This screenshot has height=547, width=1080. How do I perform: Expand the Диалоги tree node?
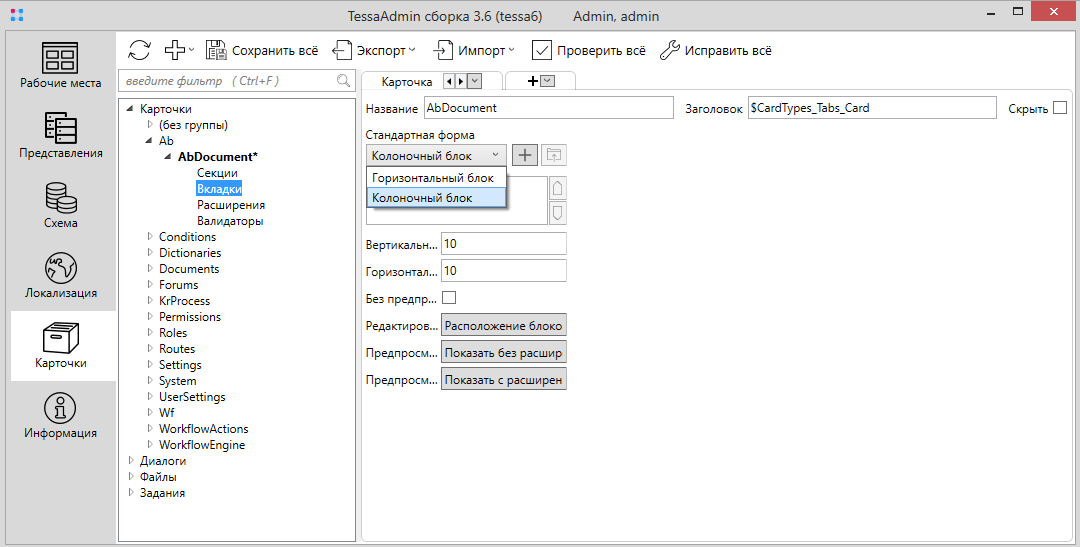pos(131,461)
